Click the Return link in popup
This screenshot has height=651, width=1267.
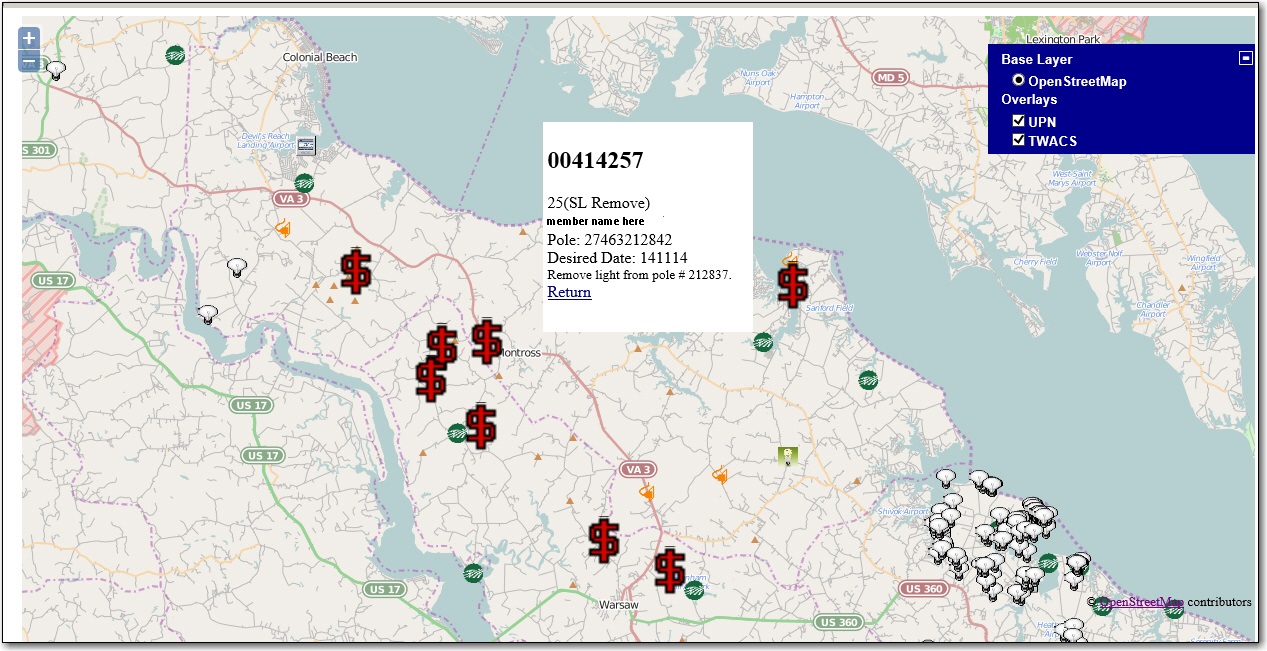pyautogui.click(x=569, y=292)
